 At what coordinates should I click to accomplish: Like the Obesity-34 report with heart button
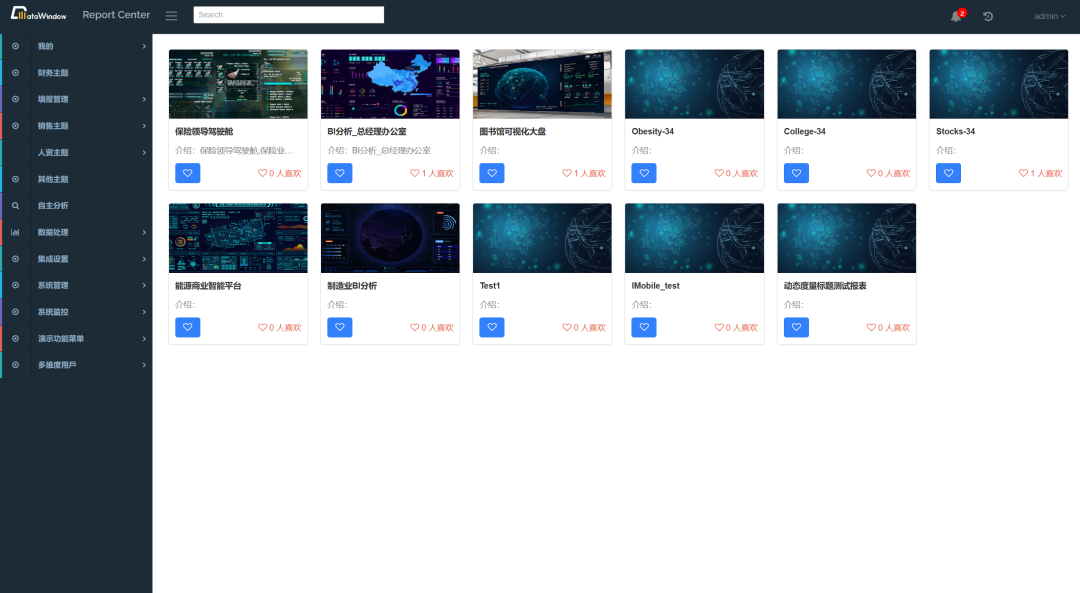(644, 173)
